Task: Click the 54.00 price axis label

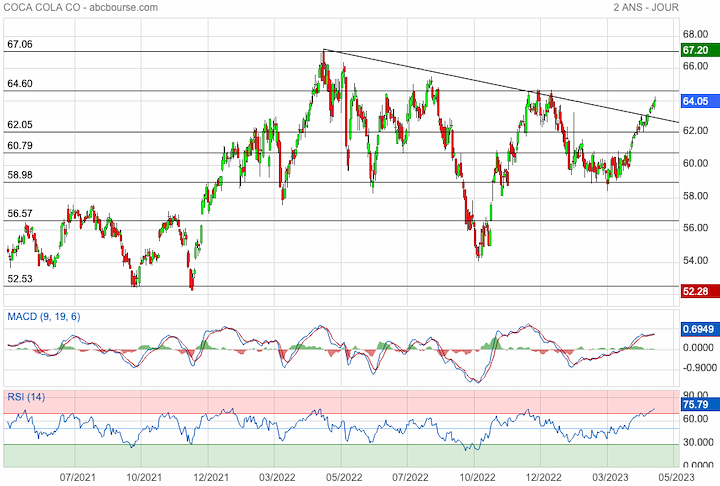Action: 695,260
